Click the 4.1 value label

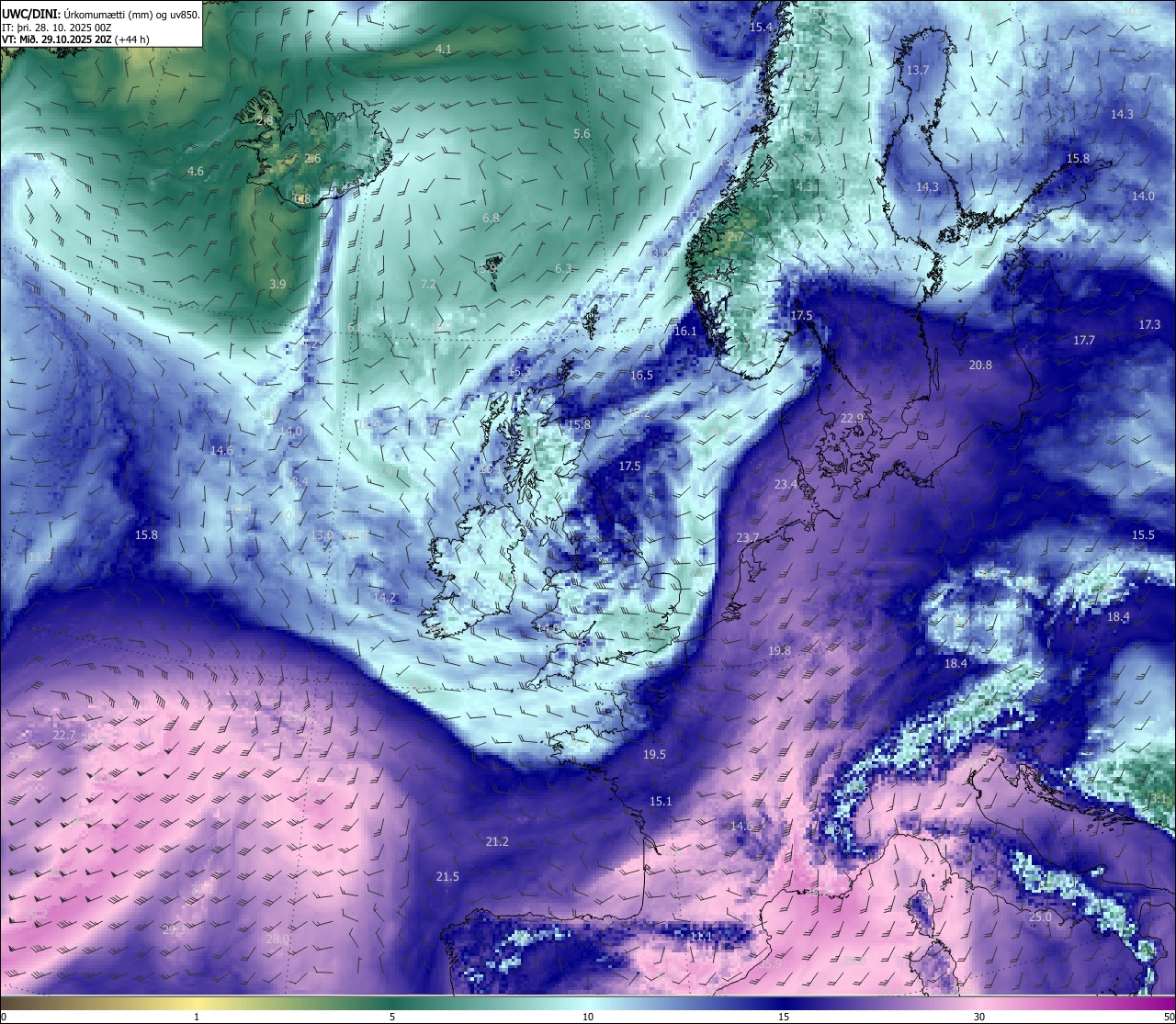(x=444, y=49)
